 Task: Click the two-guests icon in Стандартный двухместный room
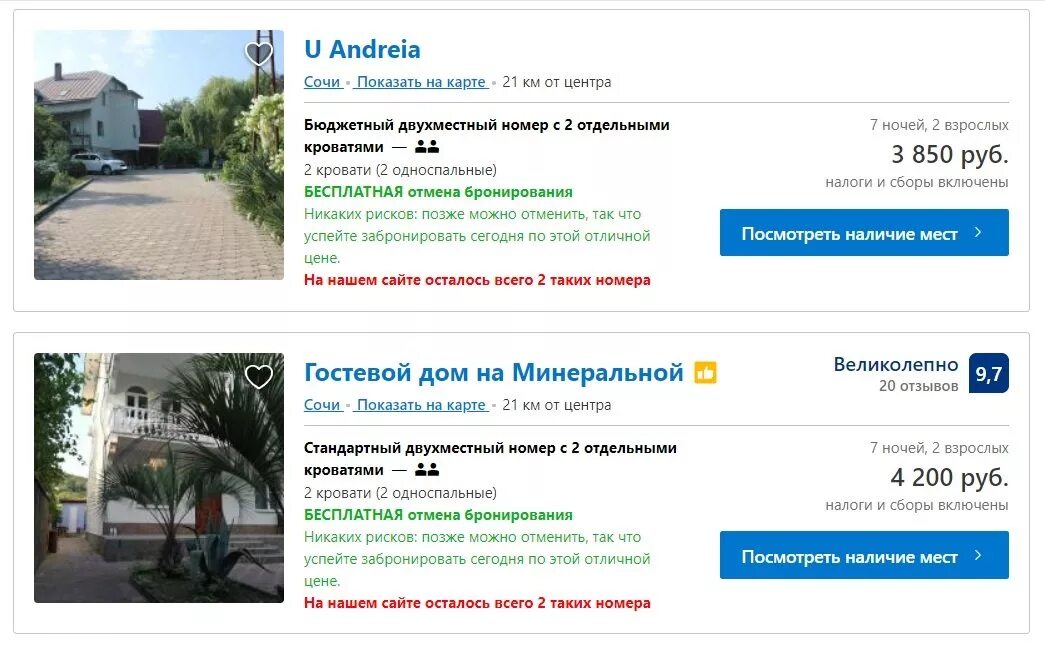click(427, 470)
